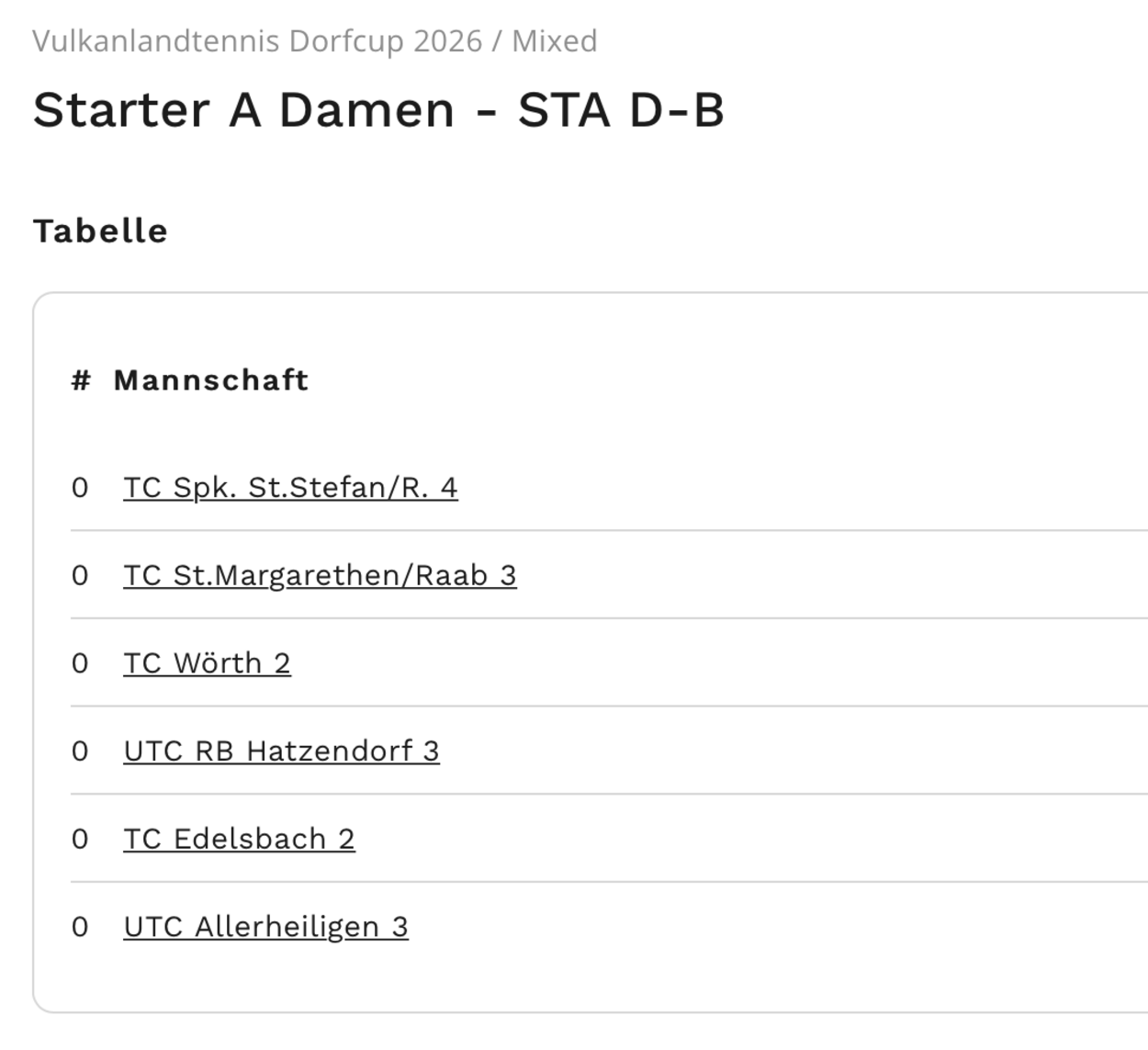
Task: Click the Starter A Damen heading text
Action: click(x=243, y=110)
